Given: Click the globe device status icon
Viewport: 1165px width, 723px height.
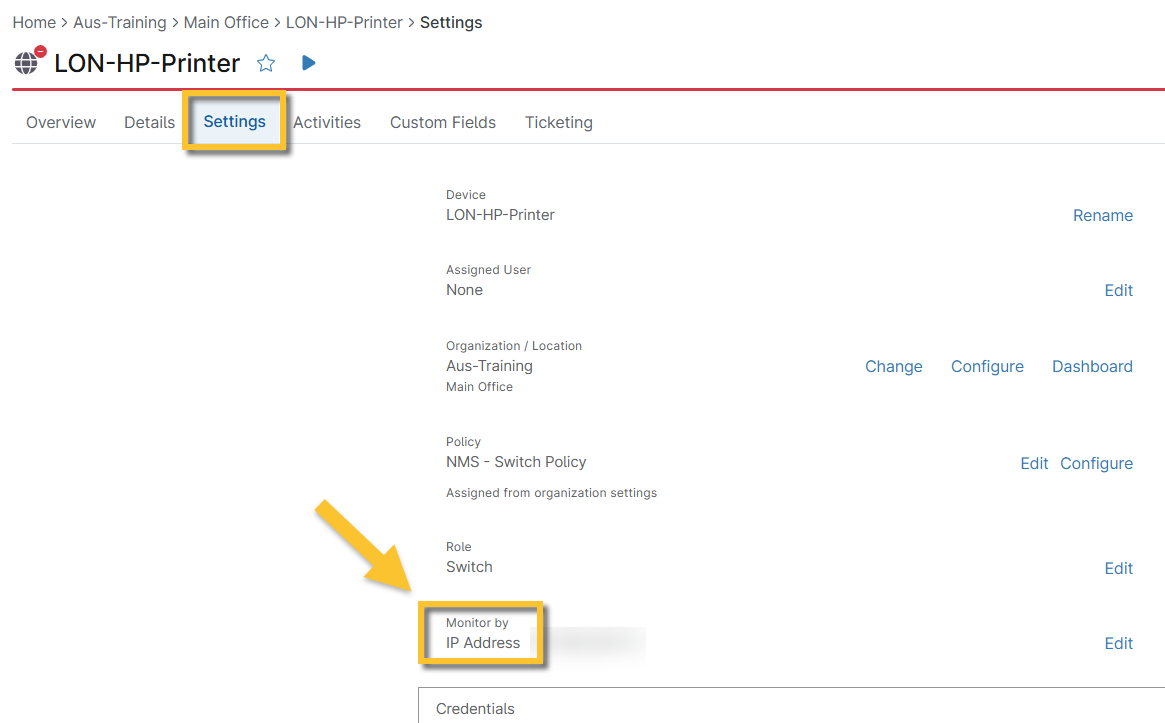Looking at the screenshot, I should pos(28,62).
